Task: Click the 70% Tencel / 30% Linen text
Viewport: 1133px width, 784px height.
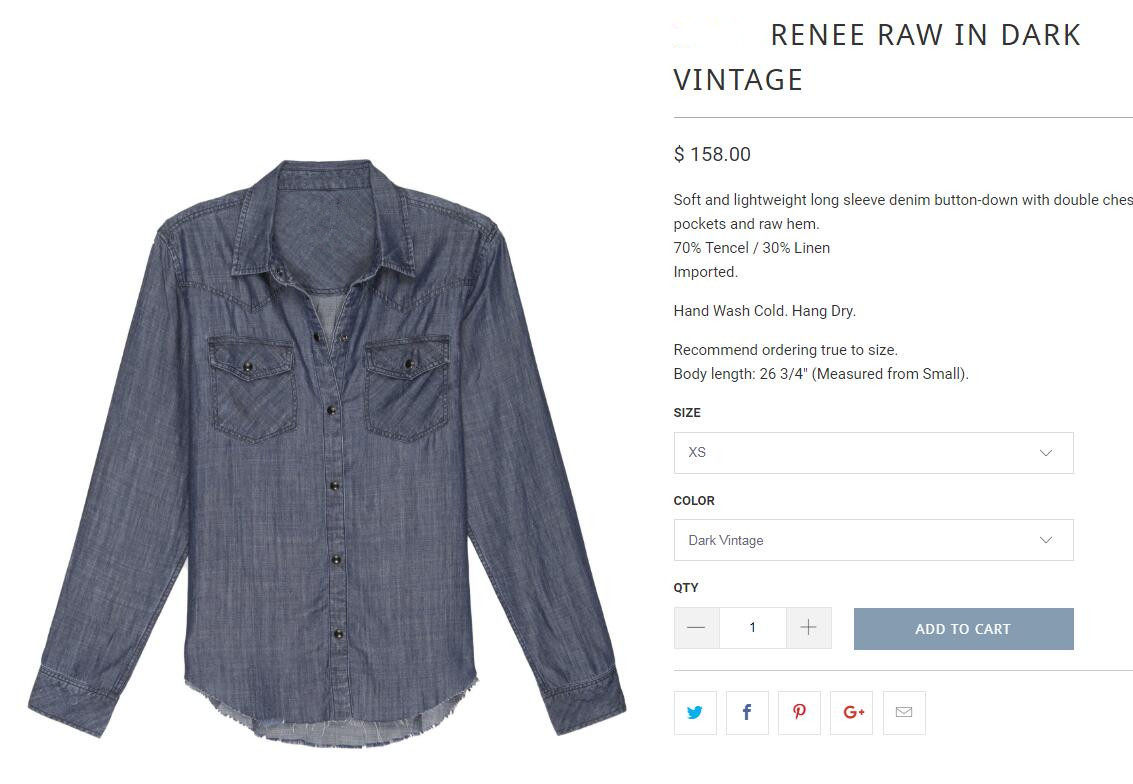Action: [752, 248]
